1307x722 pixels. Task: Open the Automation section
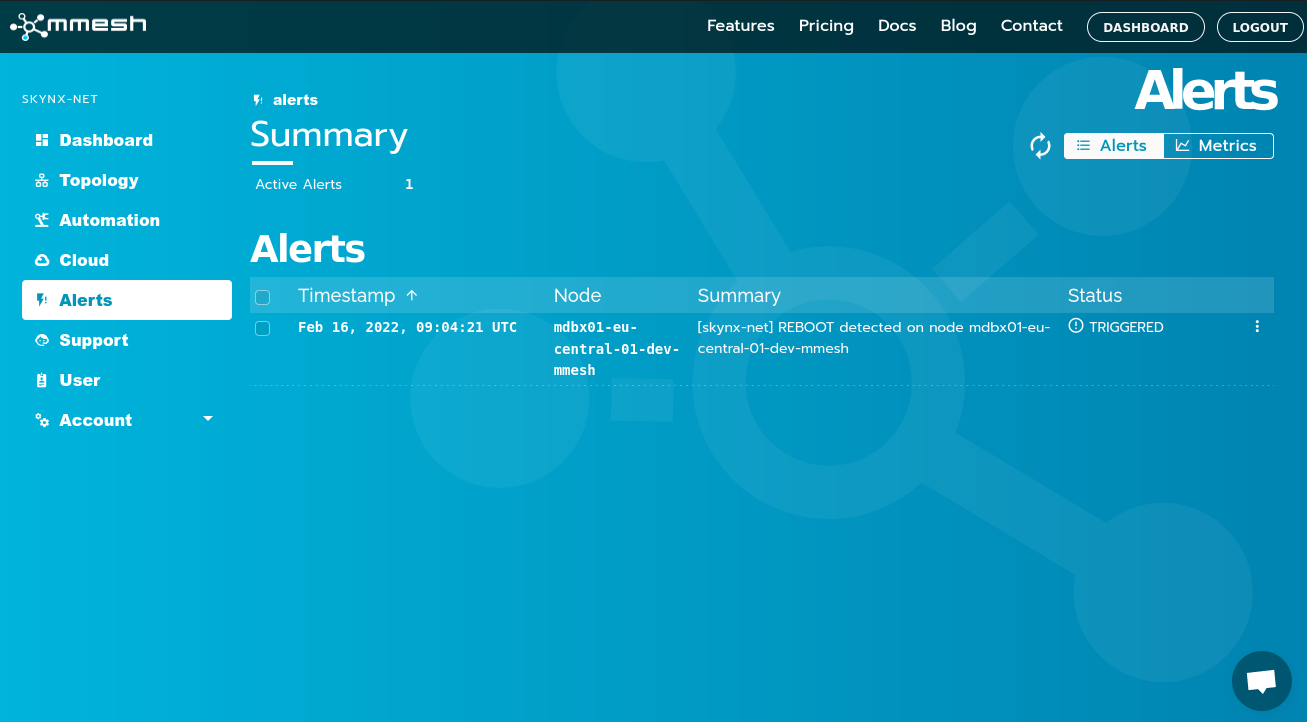click(x=127, y=220)
